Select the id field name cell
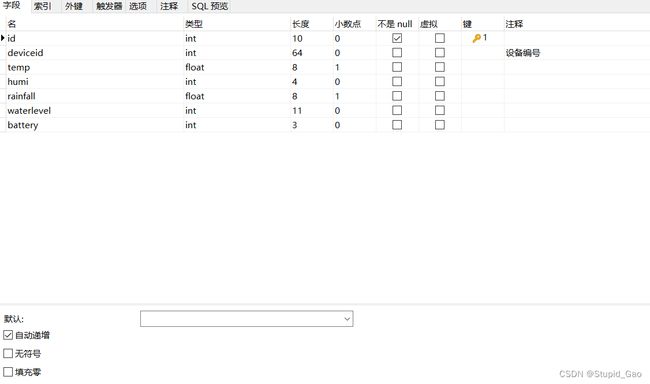Screen dimensions: 650x384 [x=94, y=38]
